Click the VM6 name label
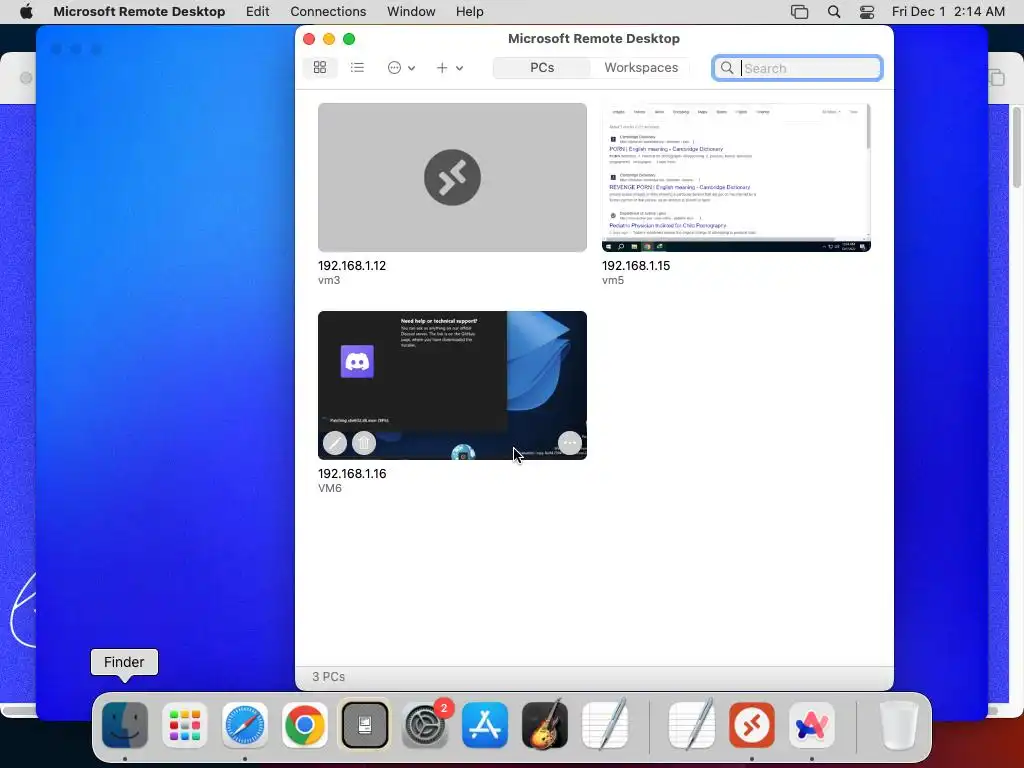 [330, 488]
